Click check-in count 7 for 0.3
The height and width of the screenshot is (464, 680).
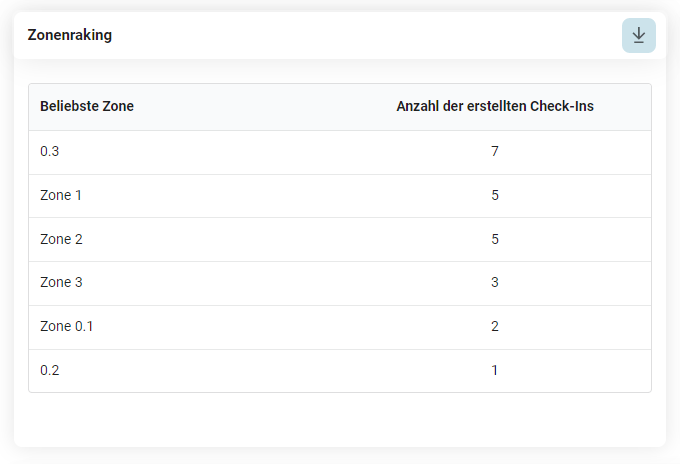point(495,151)
